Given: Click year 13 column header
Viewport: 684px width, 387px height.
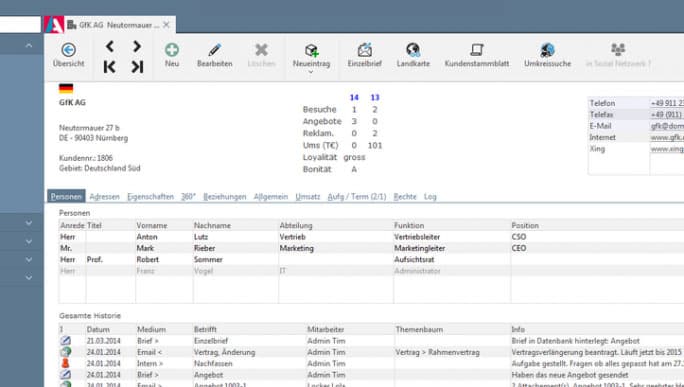Looking at the screenshot, I should (x=375, y=97).
